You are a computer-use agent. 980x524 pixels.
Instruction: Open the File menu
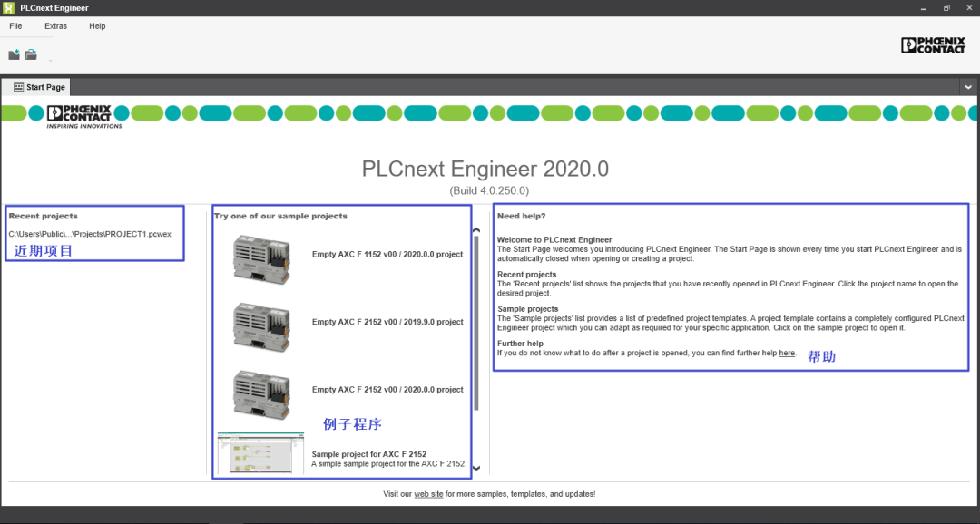(x=16, y=26)
